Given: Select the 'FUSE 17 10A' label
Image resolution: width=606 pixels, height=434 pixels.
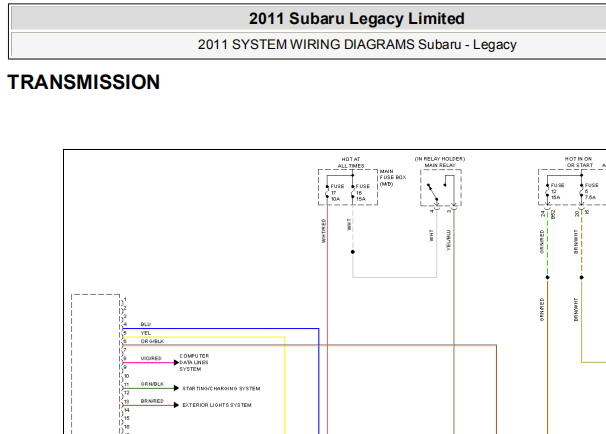Looking at the screenshot, I should tap(337, 192).
